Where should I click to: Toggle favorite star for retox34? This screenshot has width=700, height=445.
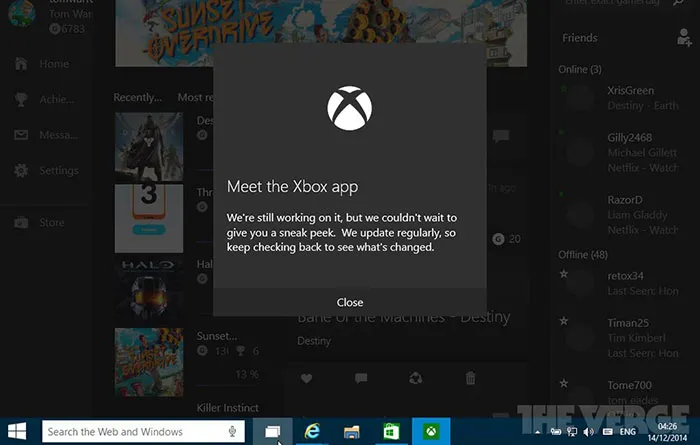563,274
